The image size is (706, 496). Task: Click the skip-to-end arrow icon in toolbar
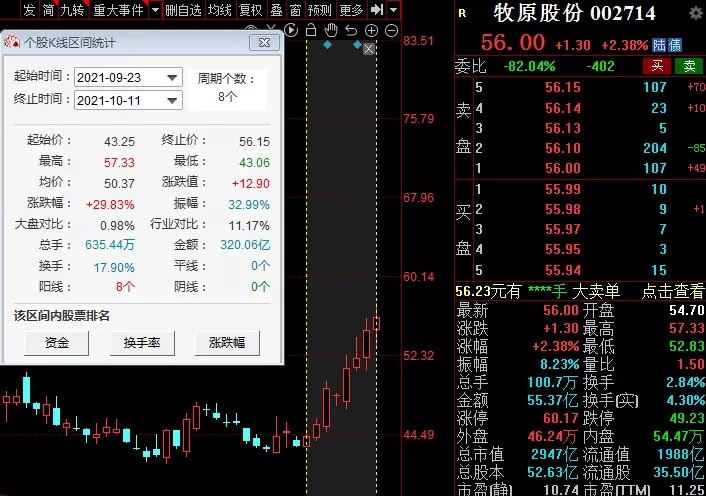pyautogui.click(x=376, y=9)
